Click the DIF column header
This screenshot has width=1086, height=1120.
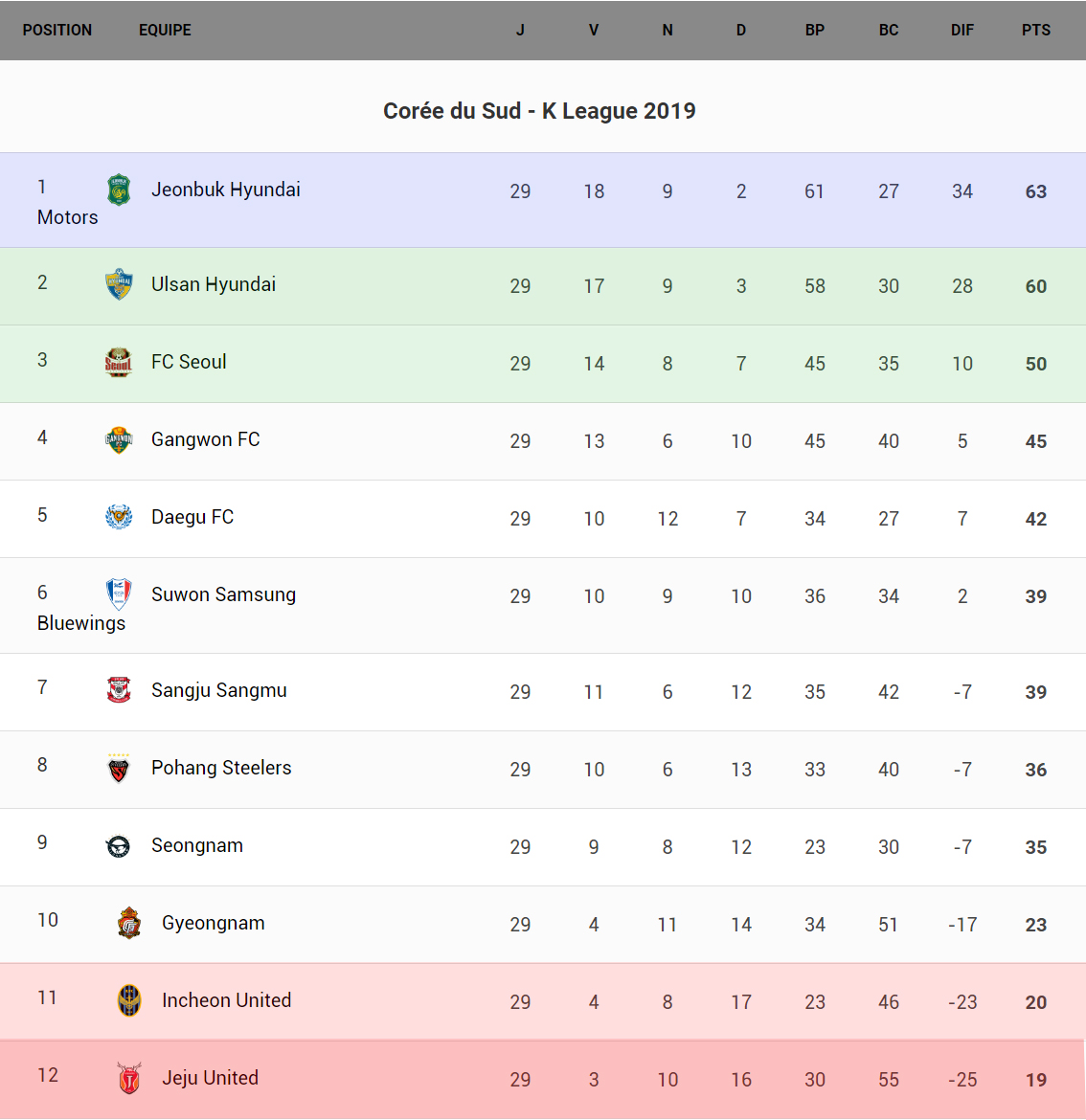click(x=962, y=30)
